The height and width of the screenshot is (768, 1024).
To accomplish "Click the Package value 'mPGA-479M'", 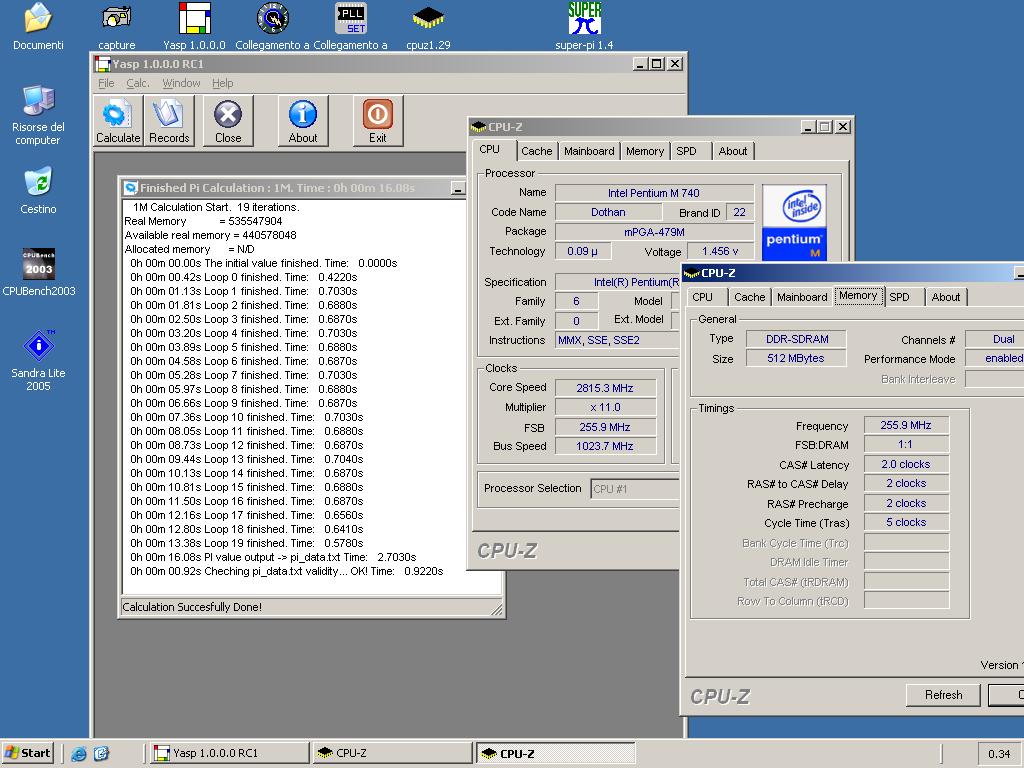I will click(654, 232).
